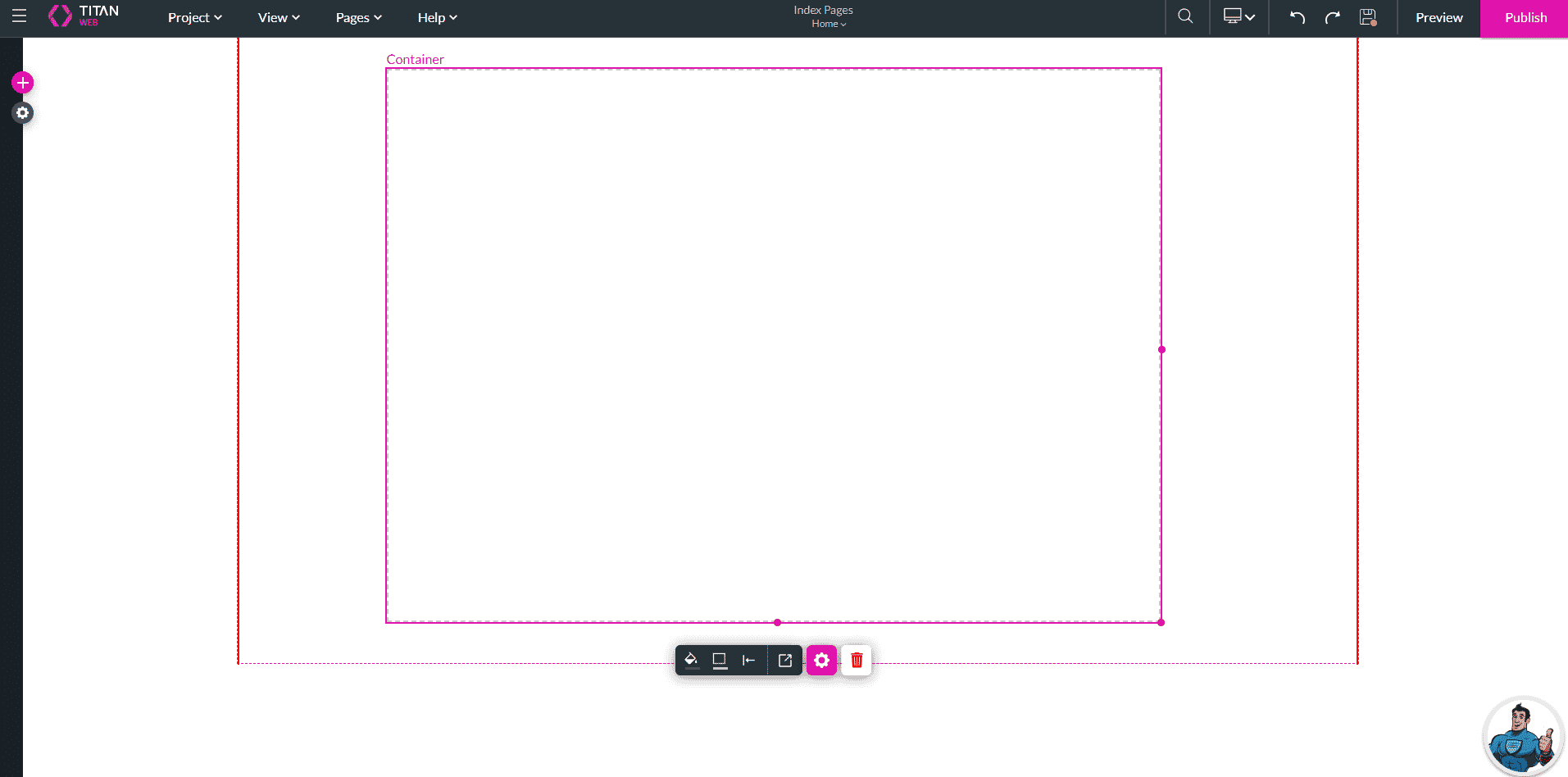Open container border style tool

(720, 661)
